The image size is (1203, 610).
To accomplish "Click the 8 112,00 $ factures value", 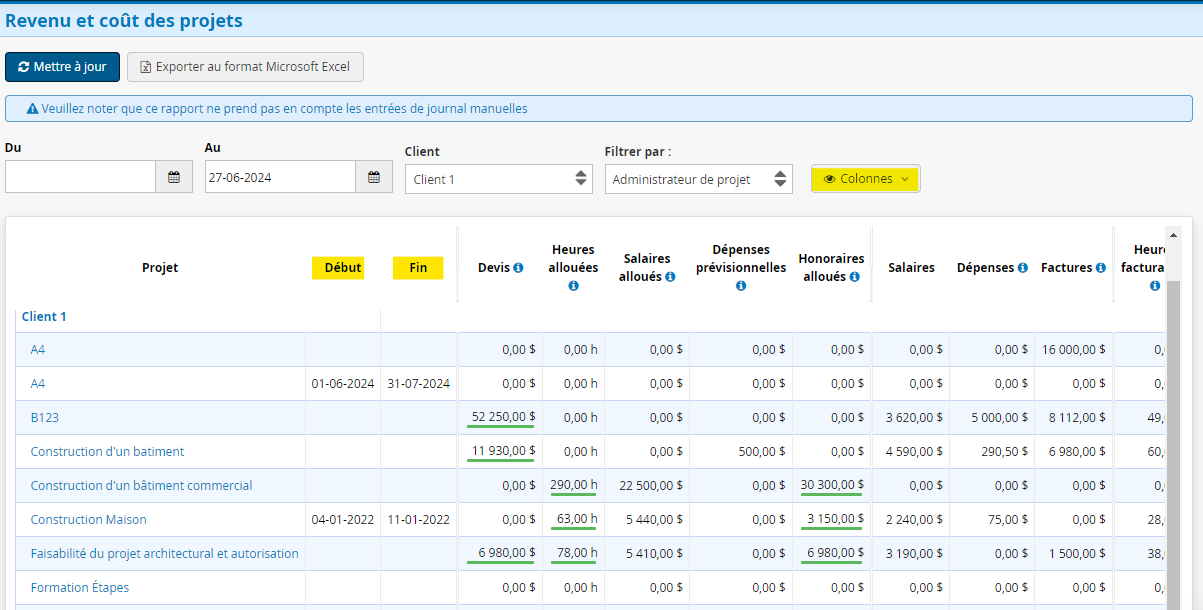I will pyautogui.click(x=1077, y=418).
